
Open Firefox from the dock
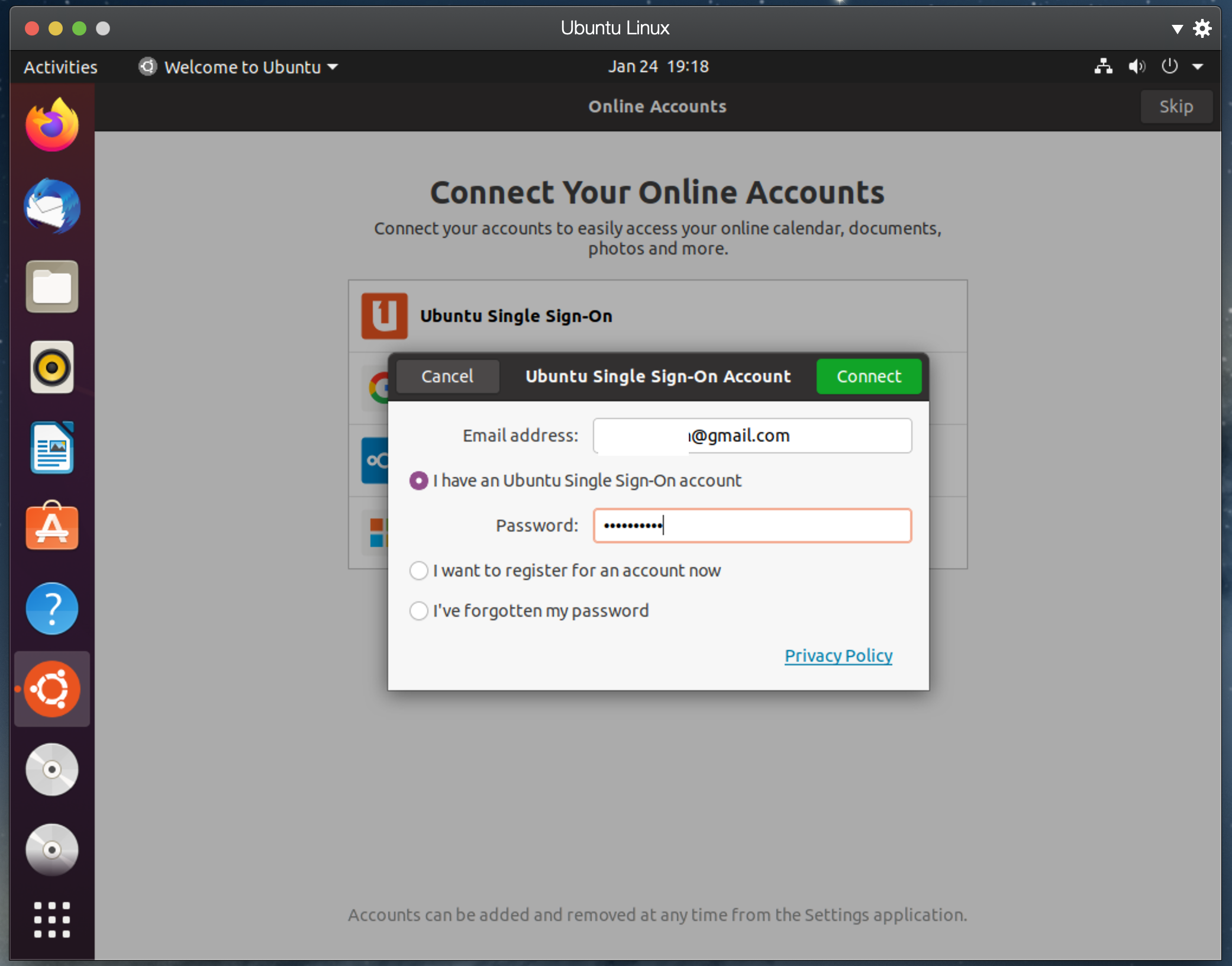52,125
